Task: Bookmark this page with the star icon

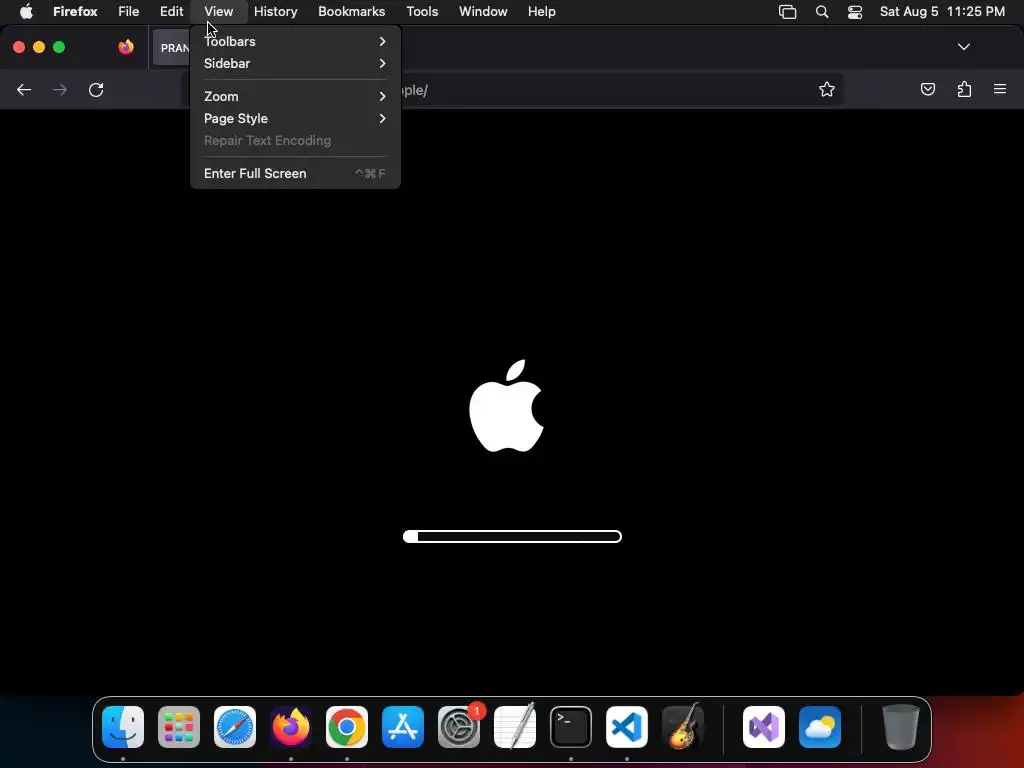Action: coord(827,89)
